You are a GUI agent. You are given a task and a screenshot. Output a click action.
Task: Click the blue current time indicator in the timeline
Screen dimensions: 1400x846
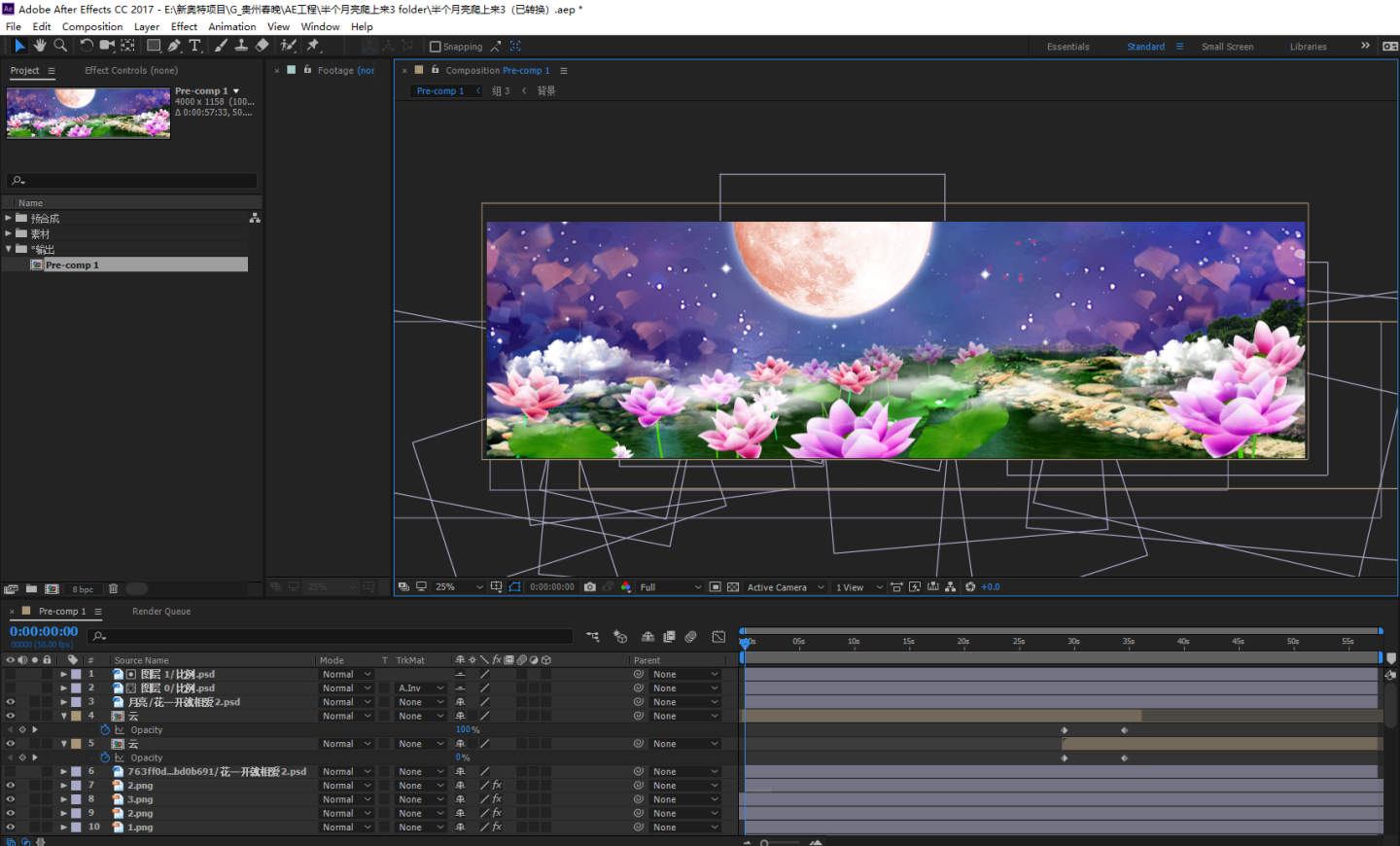(x=745, y=643)
